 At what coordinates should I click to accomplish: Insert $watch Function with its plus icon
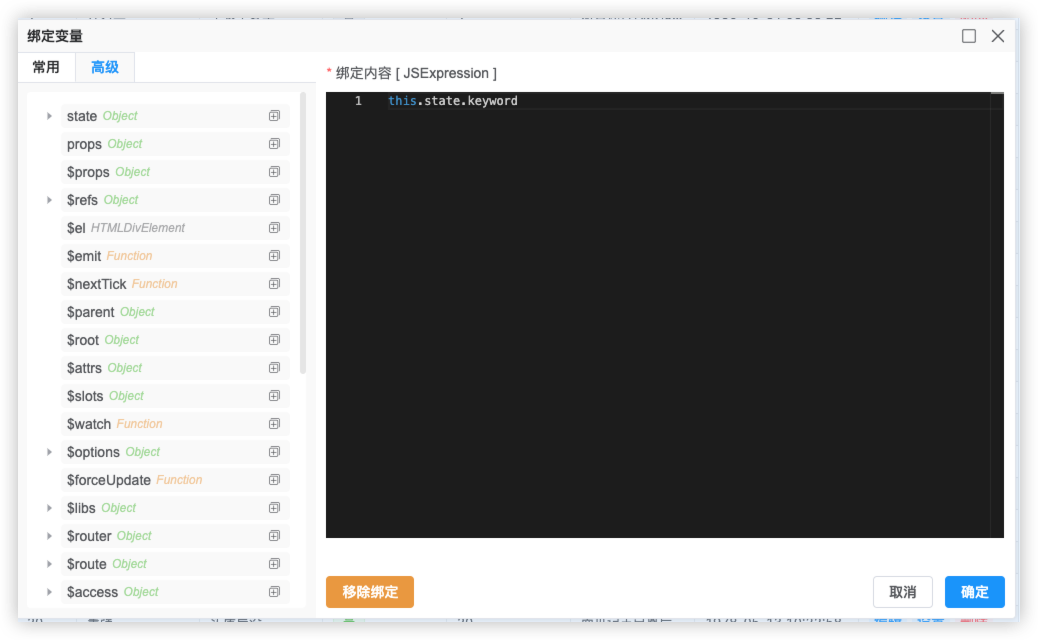pos(274,424)
